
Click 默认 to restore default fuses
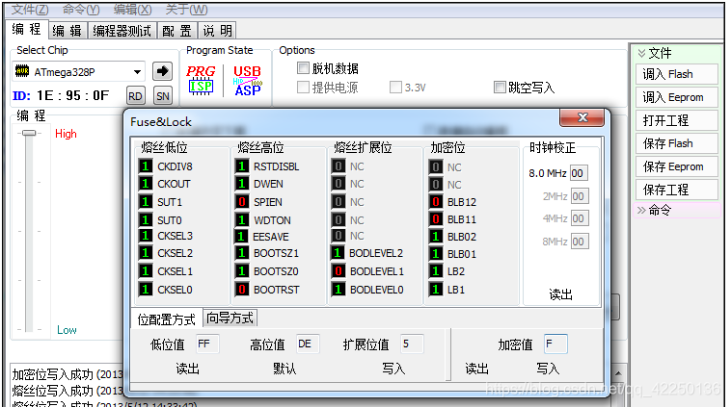[285, 369]
